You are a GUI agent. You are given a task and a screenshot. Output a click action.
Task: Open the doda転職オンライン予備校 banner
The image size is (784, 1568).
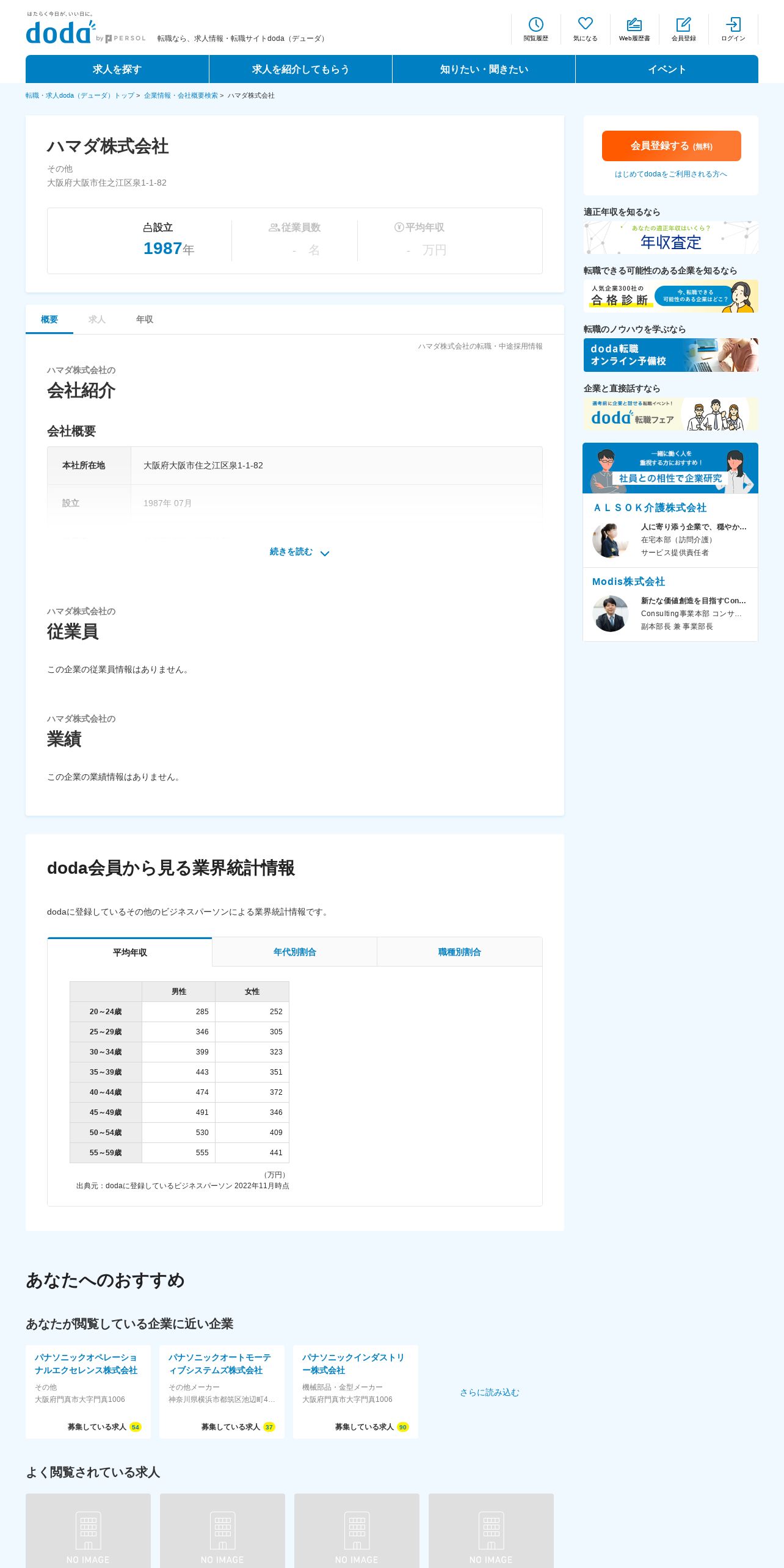pos(671,355)
